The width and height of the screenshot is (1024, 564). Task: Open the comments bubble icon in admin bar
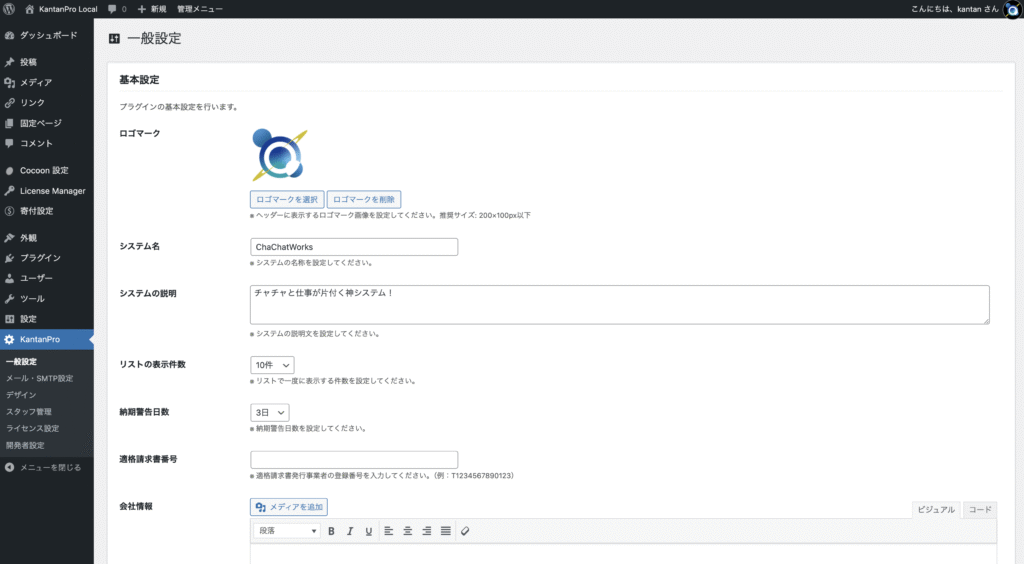112,9
